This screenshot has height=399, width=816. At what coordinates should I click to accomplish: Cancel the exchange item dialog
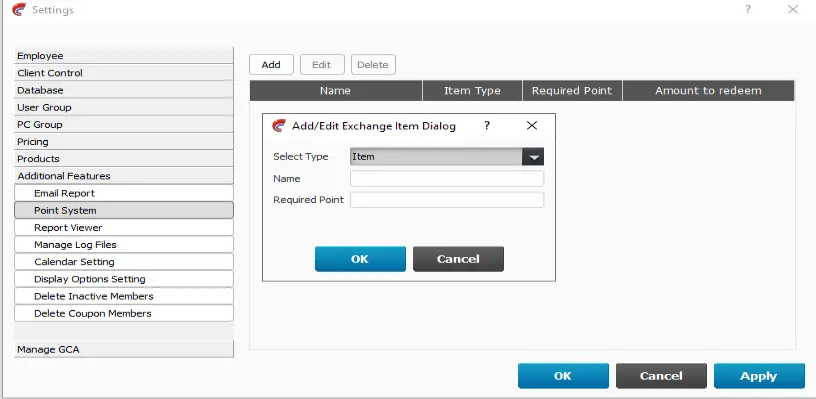tap(458, 259)
